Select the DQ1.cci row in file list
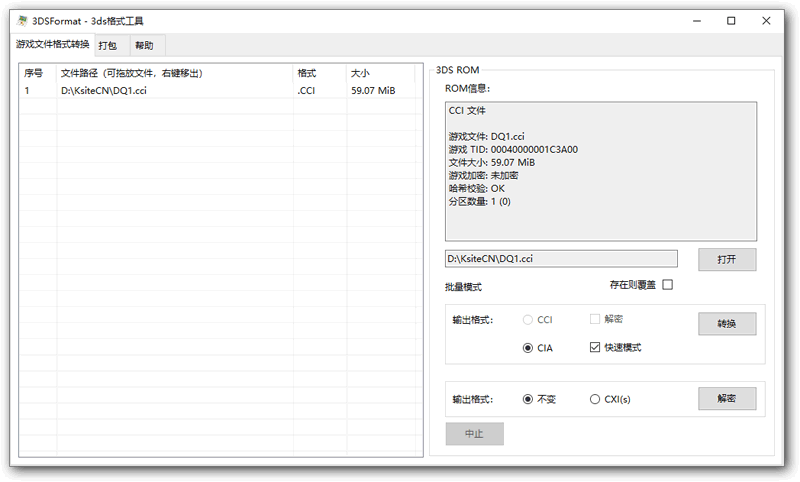The height and width of the screenshot is (482, 800). coord(150,90)
